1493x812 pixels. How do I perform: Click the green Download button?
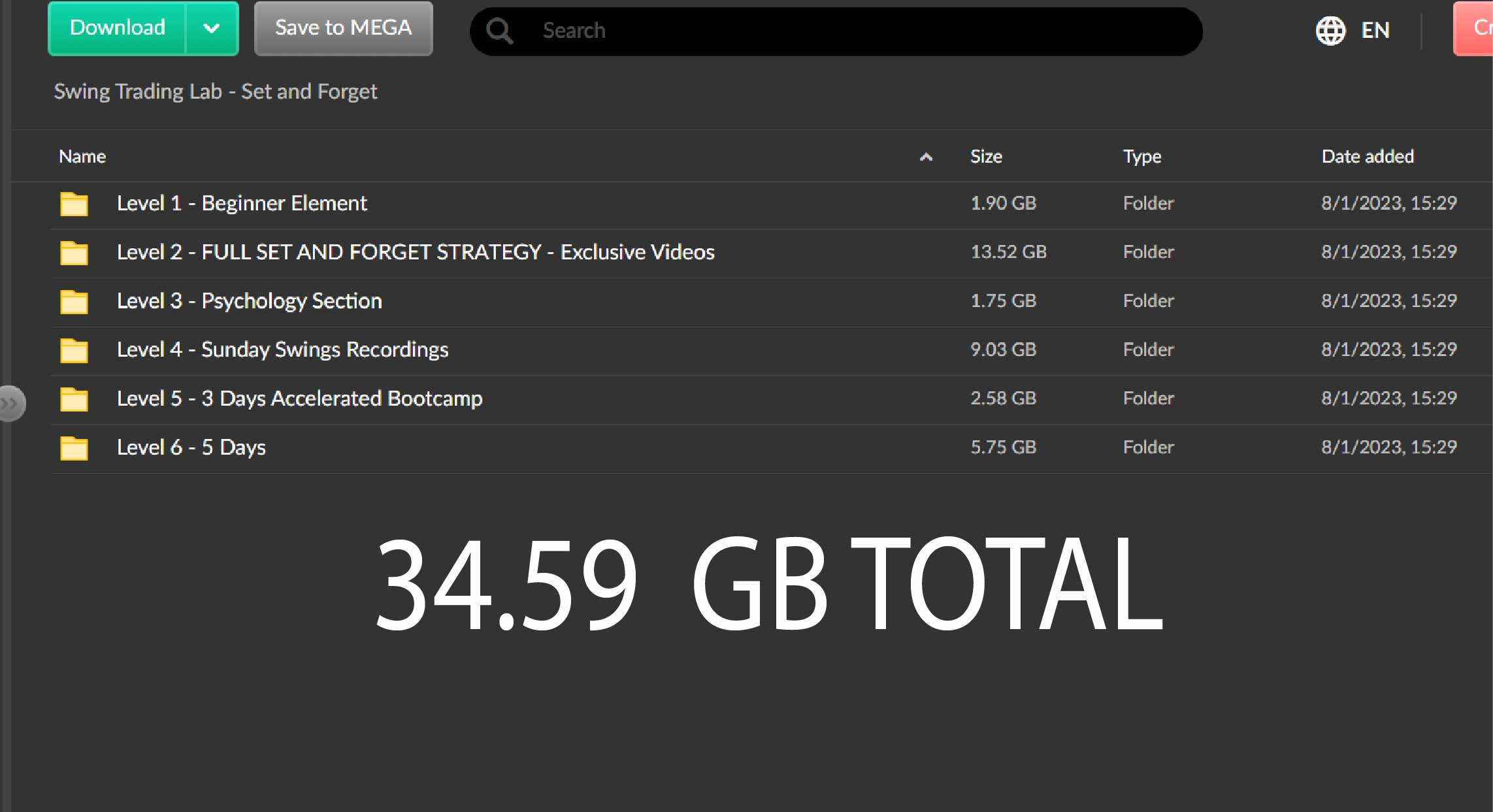[x=117, y=28]
